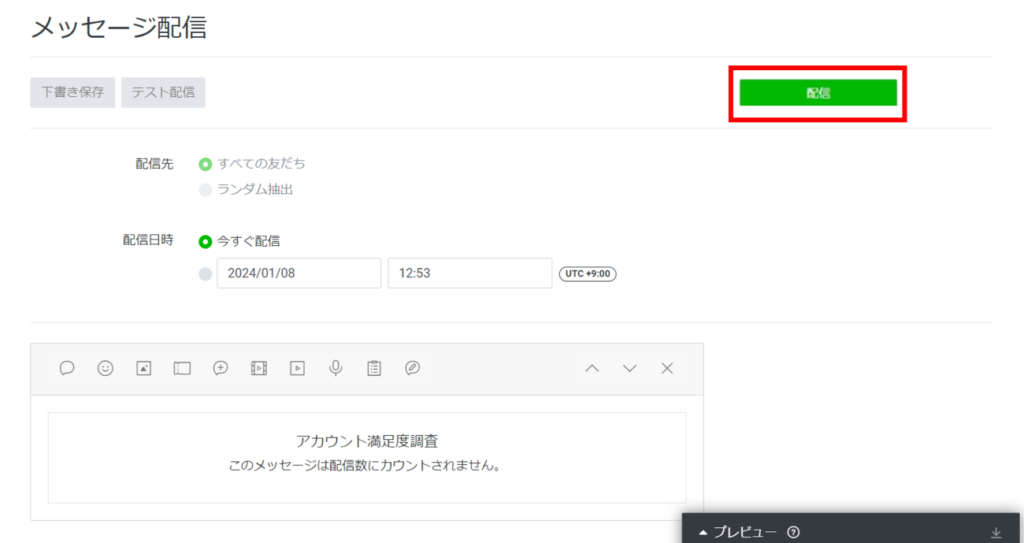
Task: Select the scheduled date and time radio button
Action: [206, 273]
